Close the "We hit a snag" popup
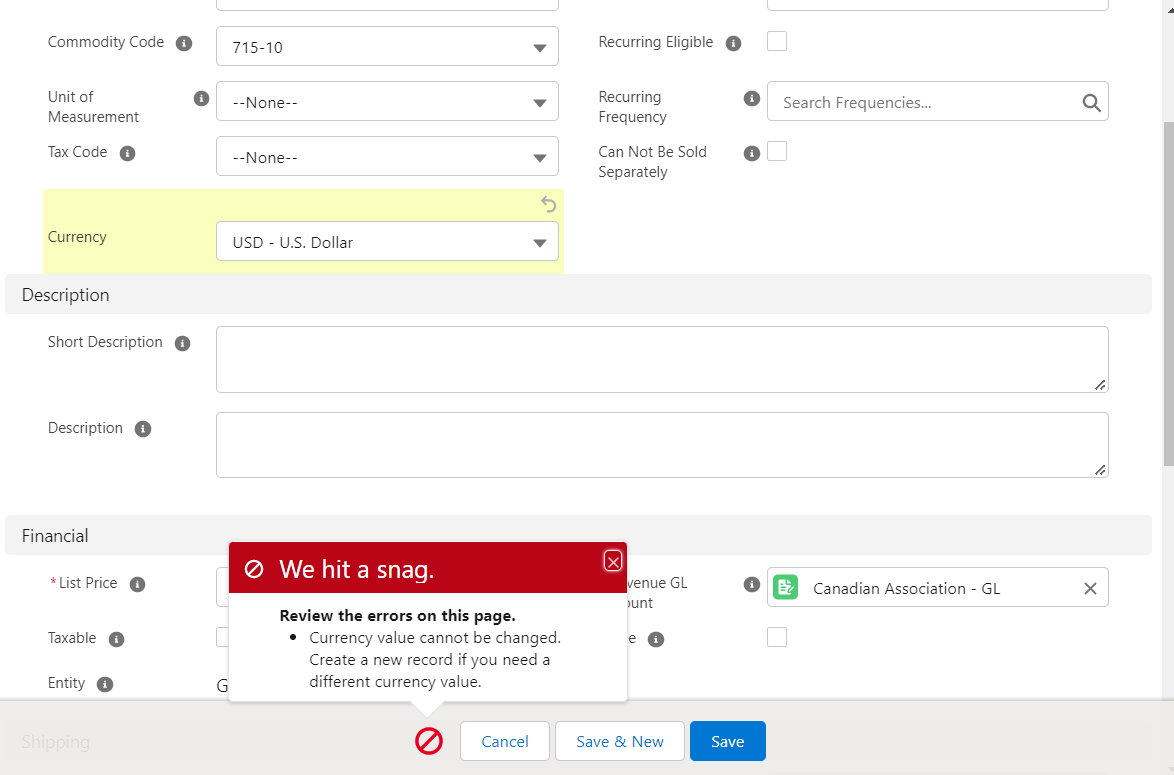This screenshot has height=775, width=1174. click(613, 561)
